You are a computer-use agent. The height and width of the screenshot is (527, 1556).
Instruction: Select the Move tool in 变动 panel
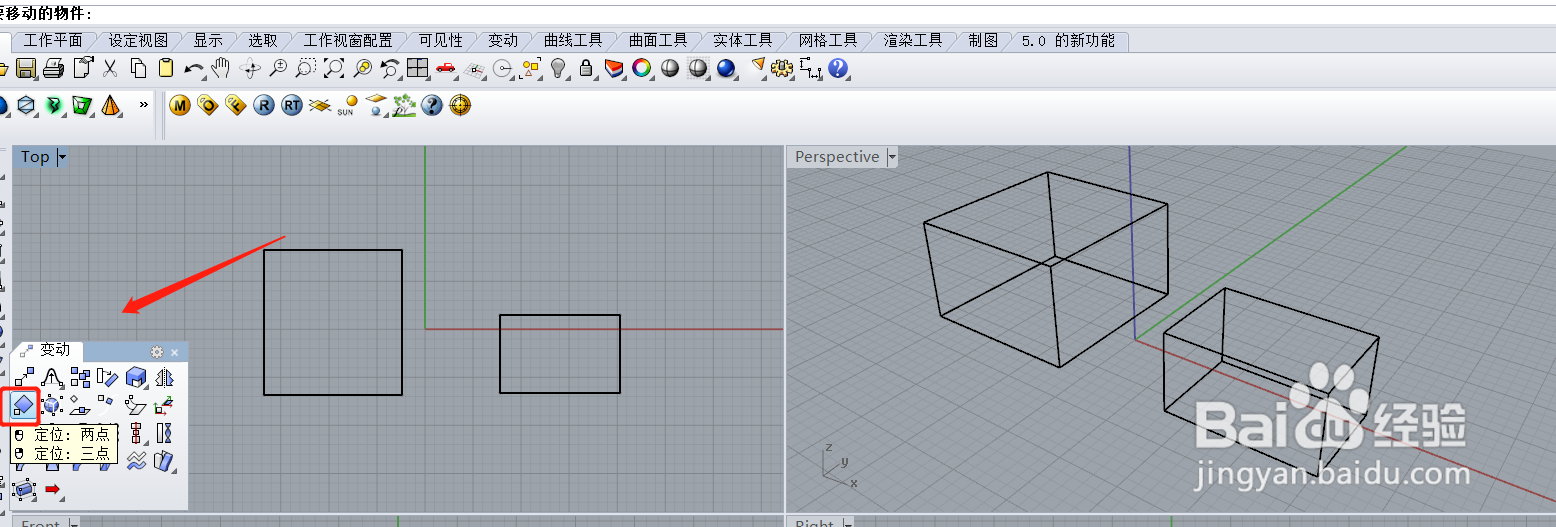(24, 376)
